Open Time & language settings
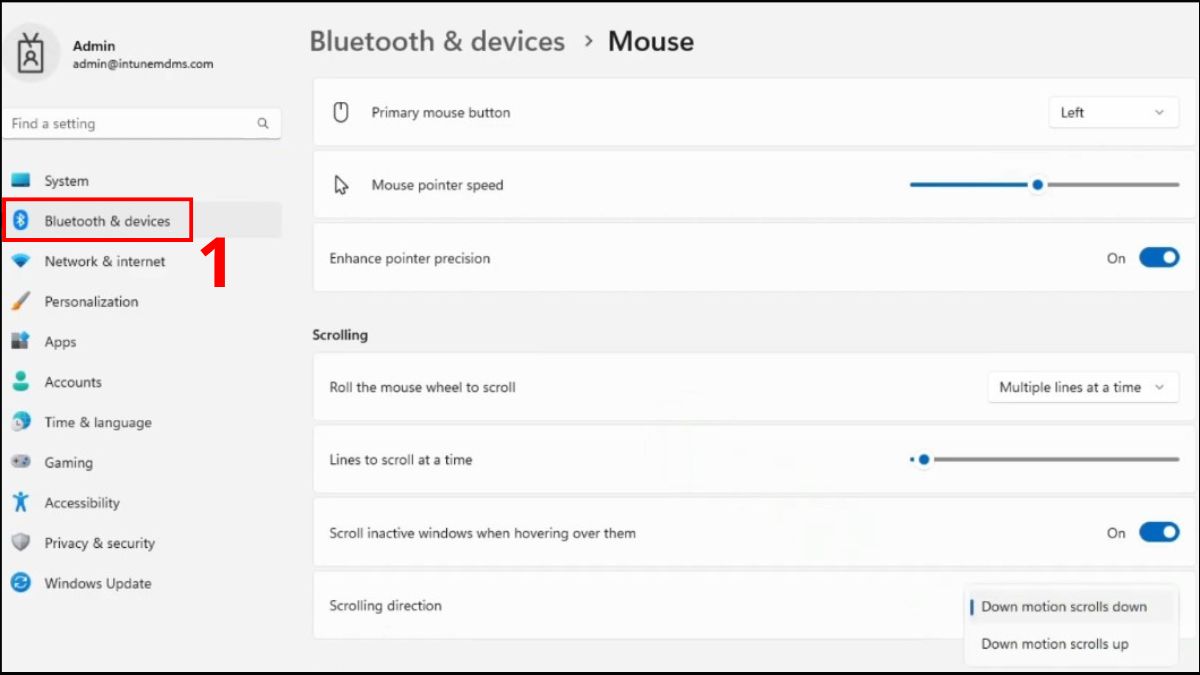The width and height of the screenshot is (1200, 675). pos(97,422)
